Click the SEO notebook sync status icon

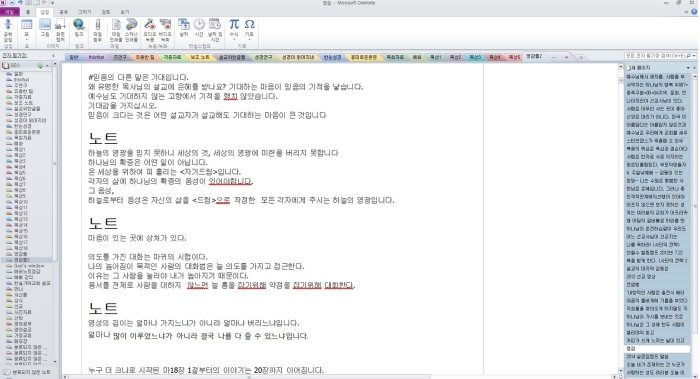click(x=40, y=66)
